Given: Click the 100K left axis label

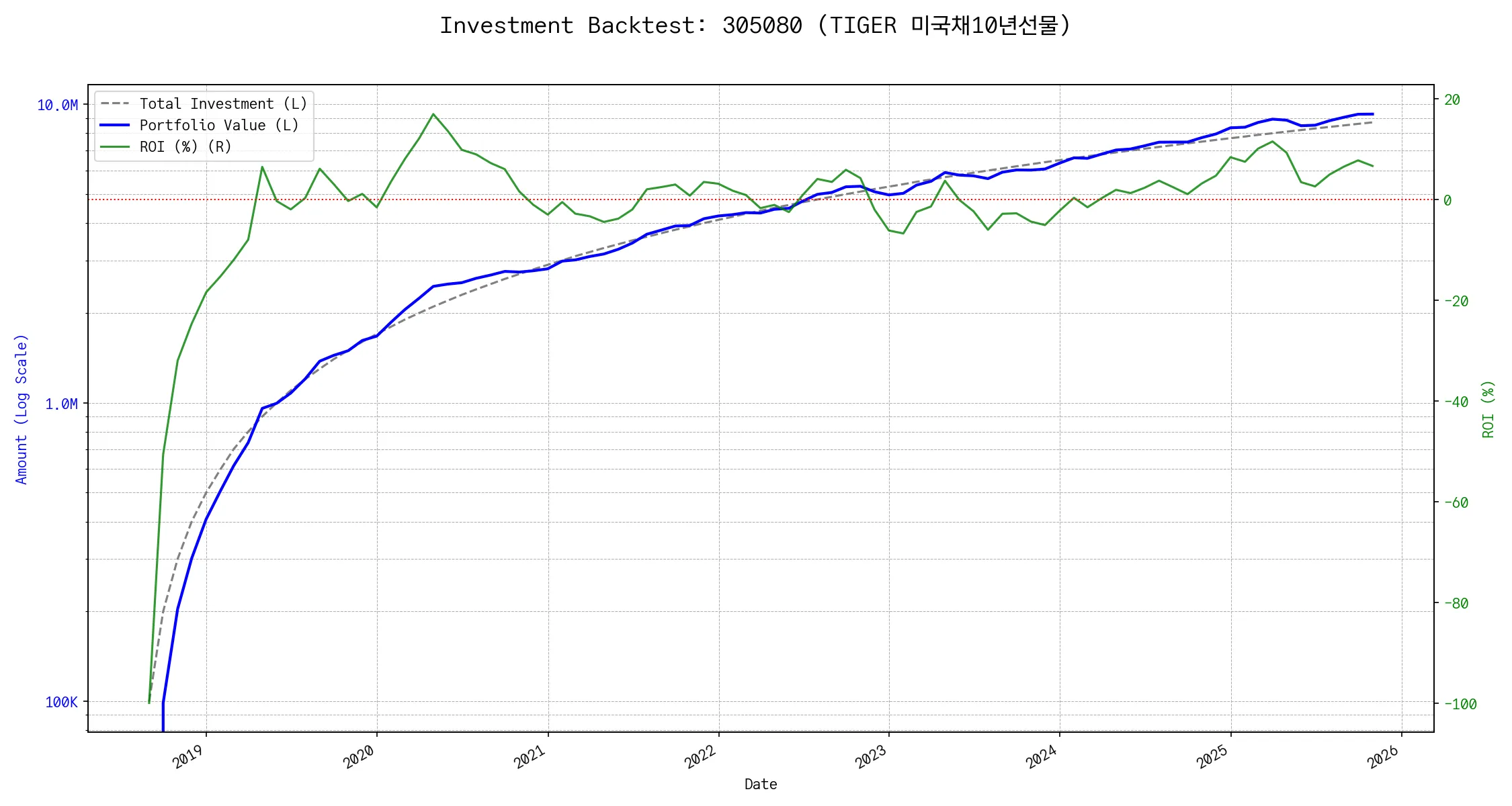Looking at the screenshot, I should pyautogui.click(x=61, y=703).
